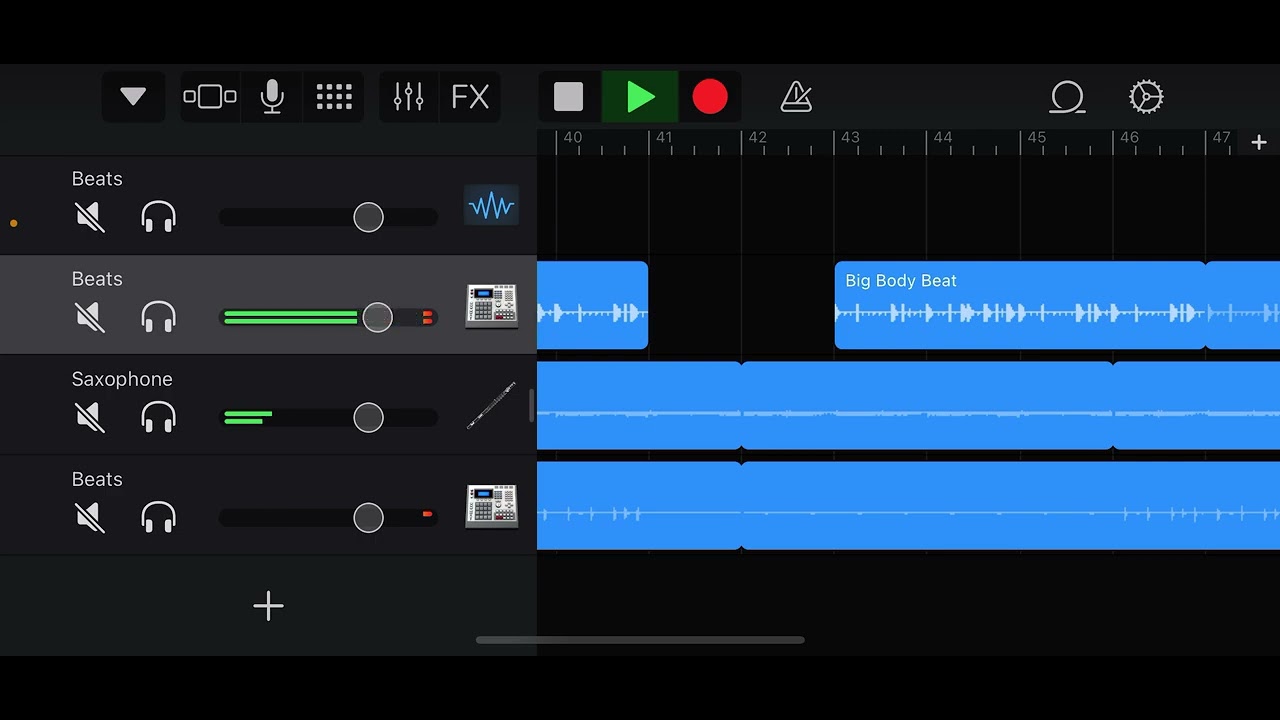Select the audio waveform instrument icon
Screen dimensions: 1280x720
(491, 206)
